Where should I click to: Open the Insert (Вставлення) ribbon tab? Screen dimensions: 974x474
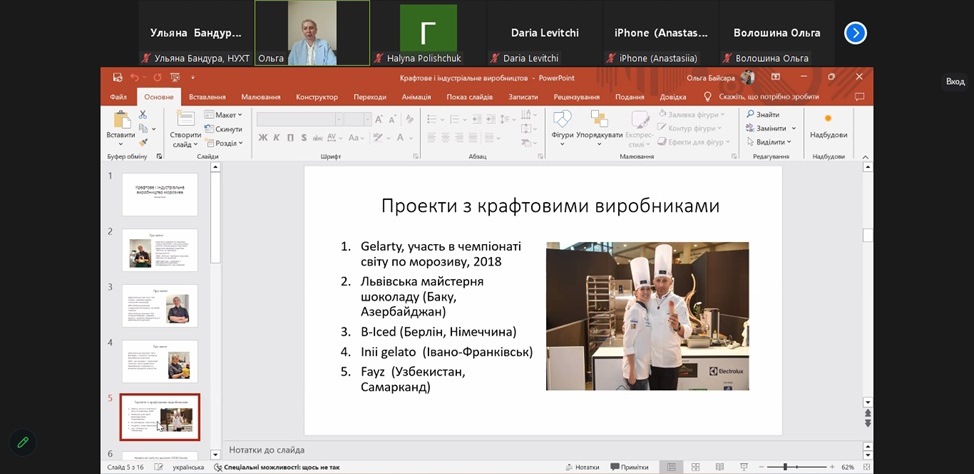pos(207,97)
